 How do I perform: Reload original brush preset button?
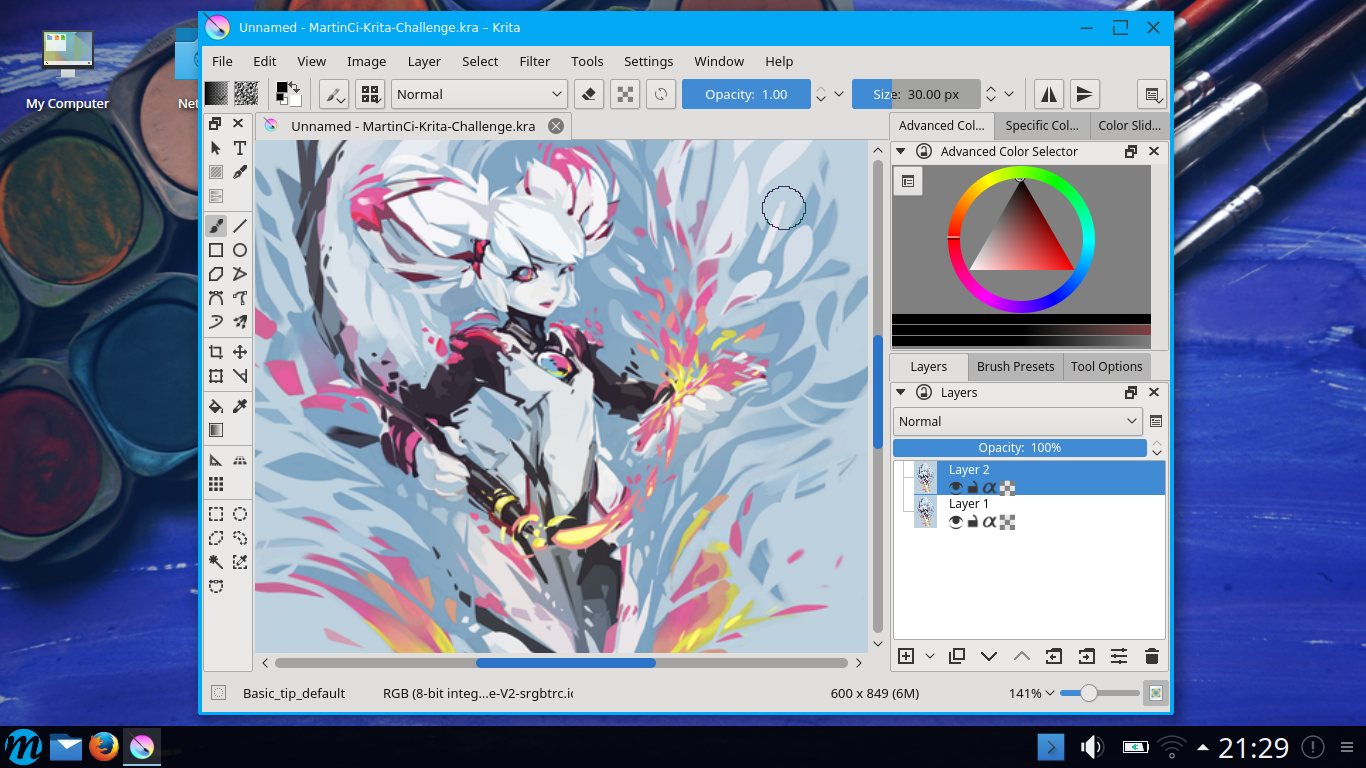coord(661,94)
